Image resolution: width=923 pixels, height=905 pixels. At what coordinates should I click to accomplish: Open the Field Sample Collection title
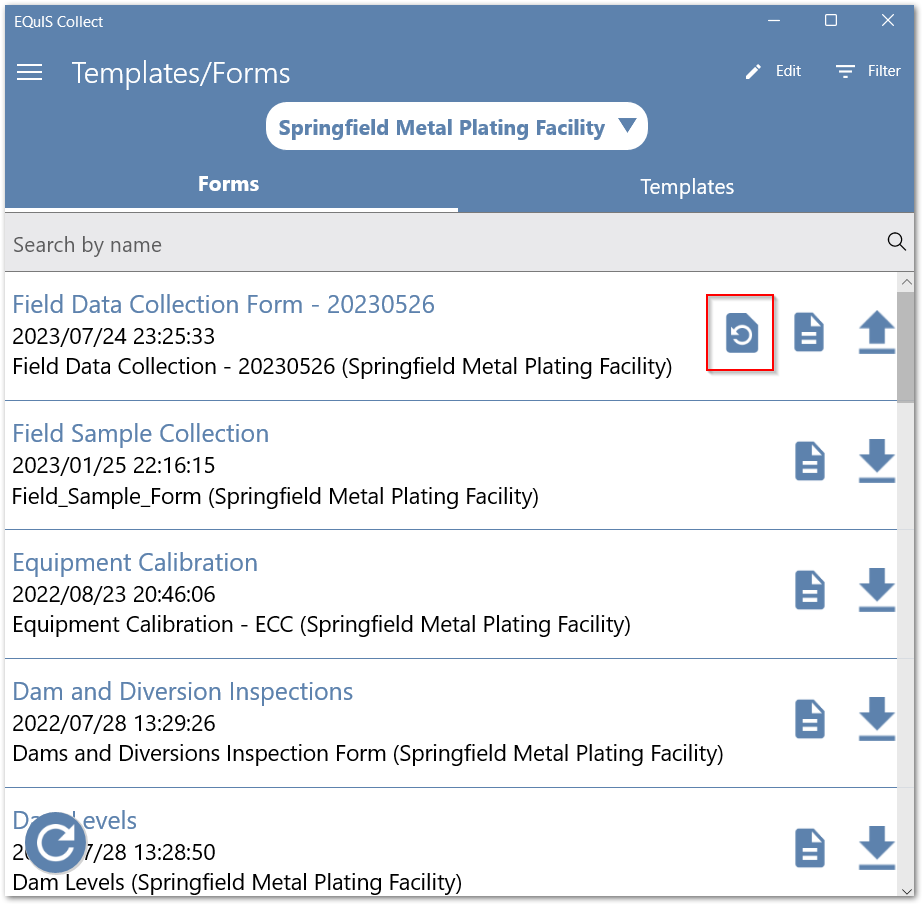click(x=141, y=433)
